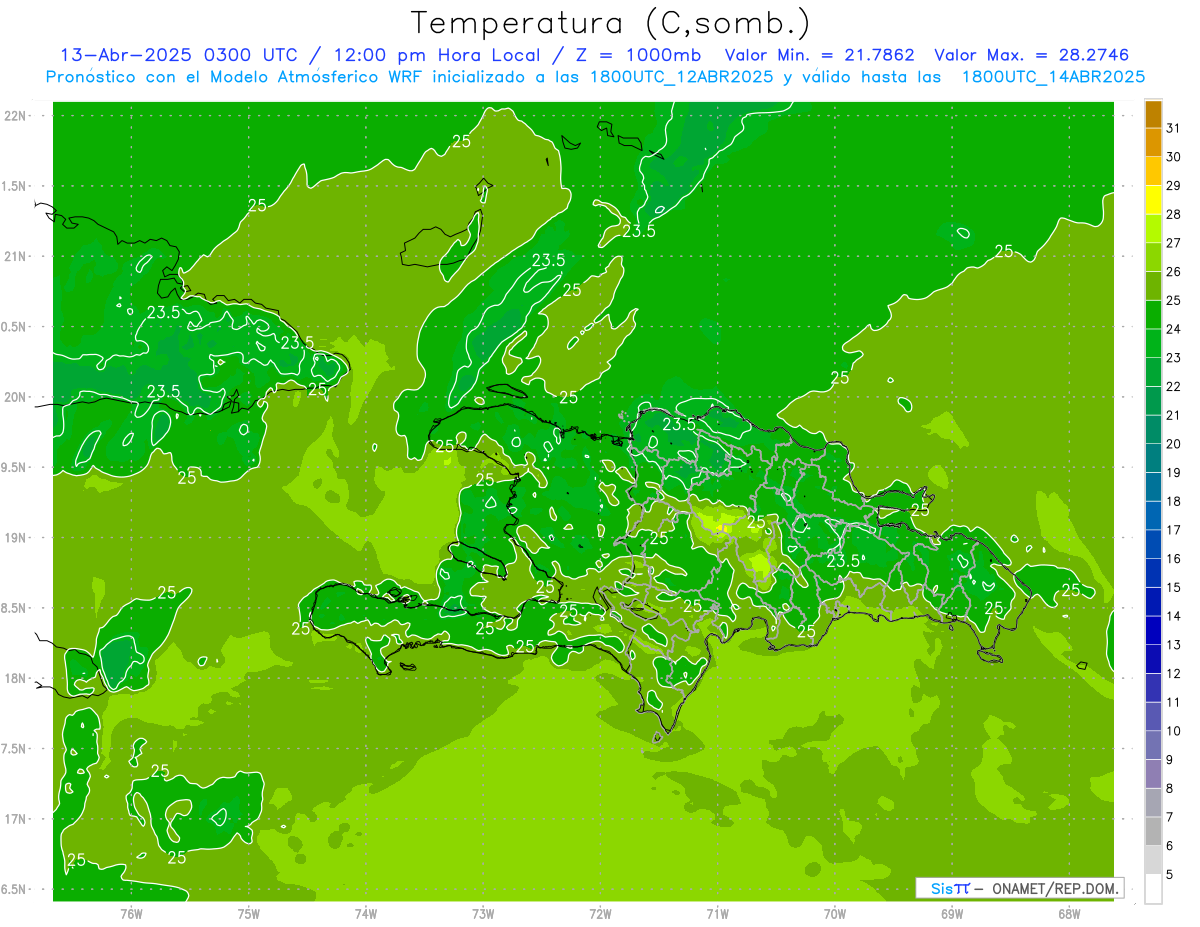
Task: Pick the brown swatch above legend value 31
Action: 1153,114
